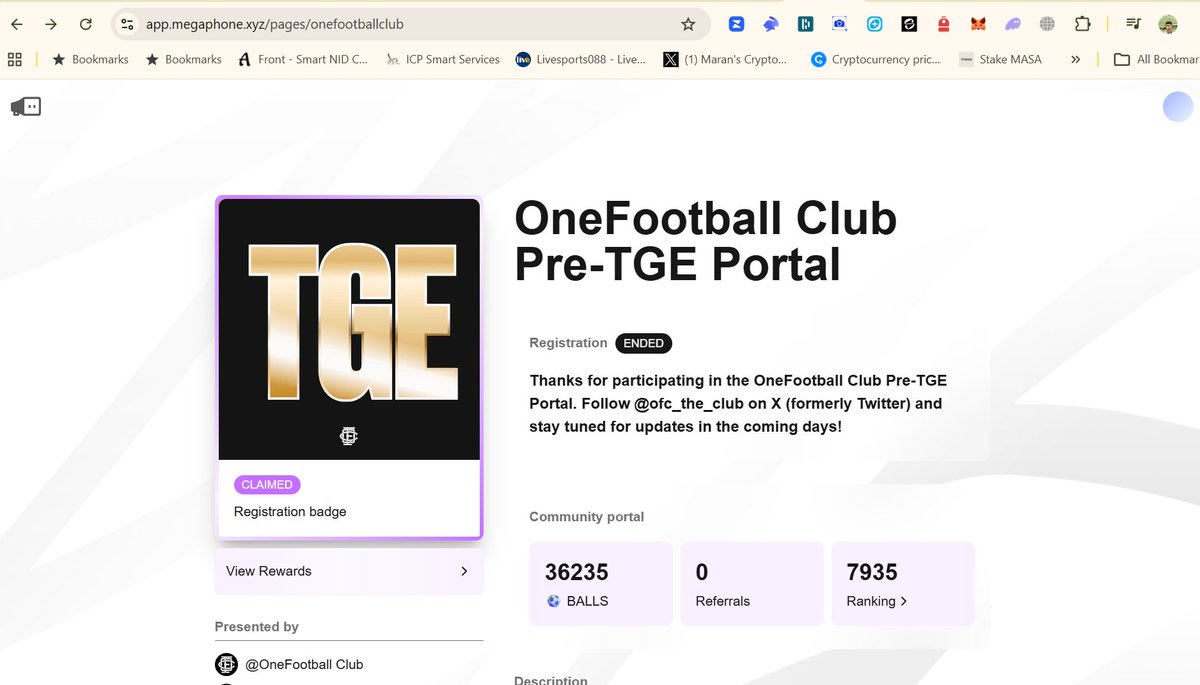Click the BALLS globe icon beside 36235
The height and width of the screenshot is (685, 1200).
(x=553, y=601)
